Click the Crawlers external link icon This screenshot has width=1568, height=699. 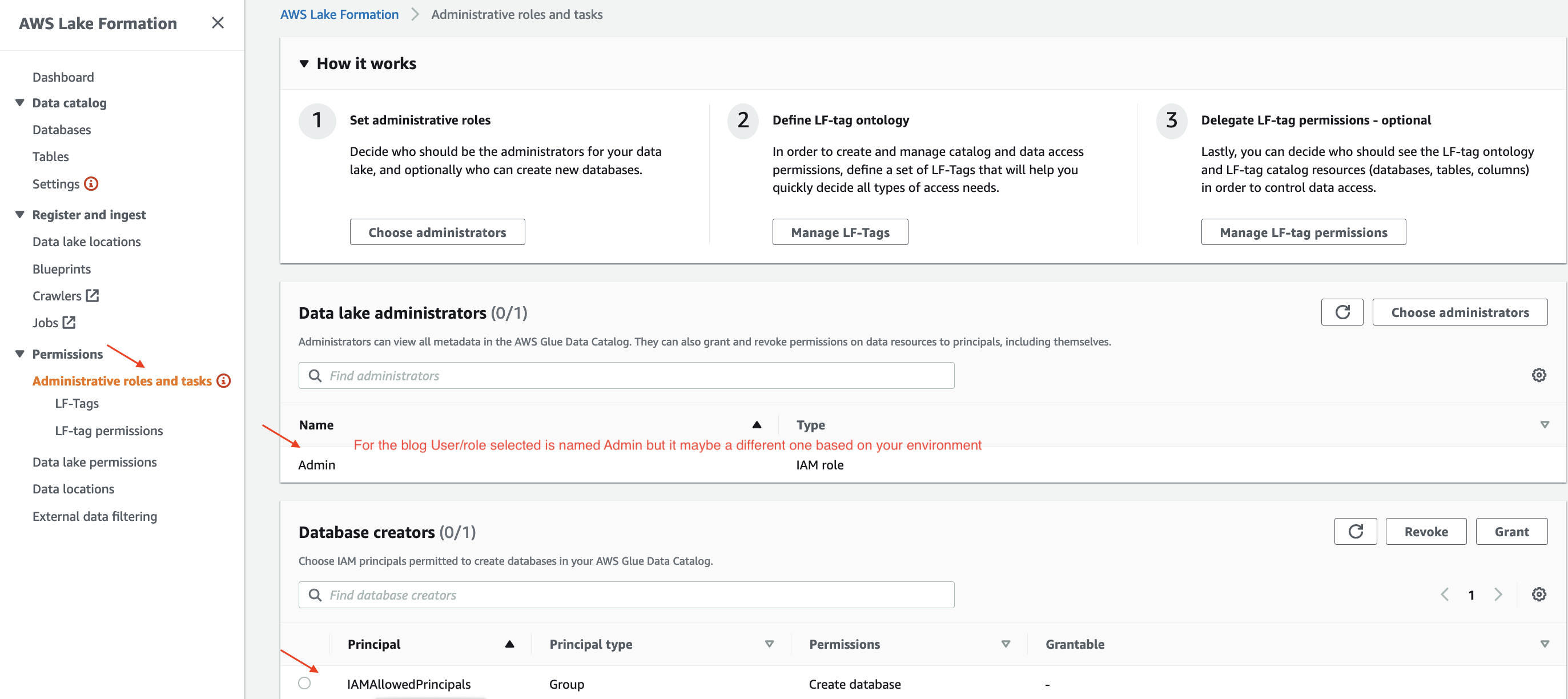tap(93, 295)
